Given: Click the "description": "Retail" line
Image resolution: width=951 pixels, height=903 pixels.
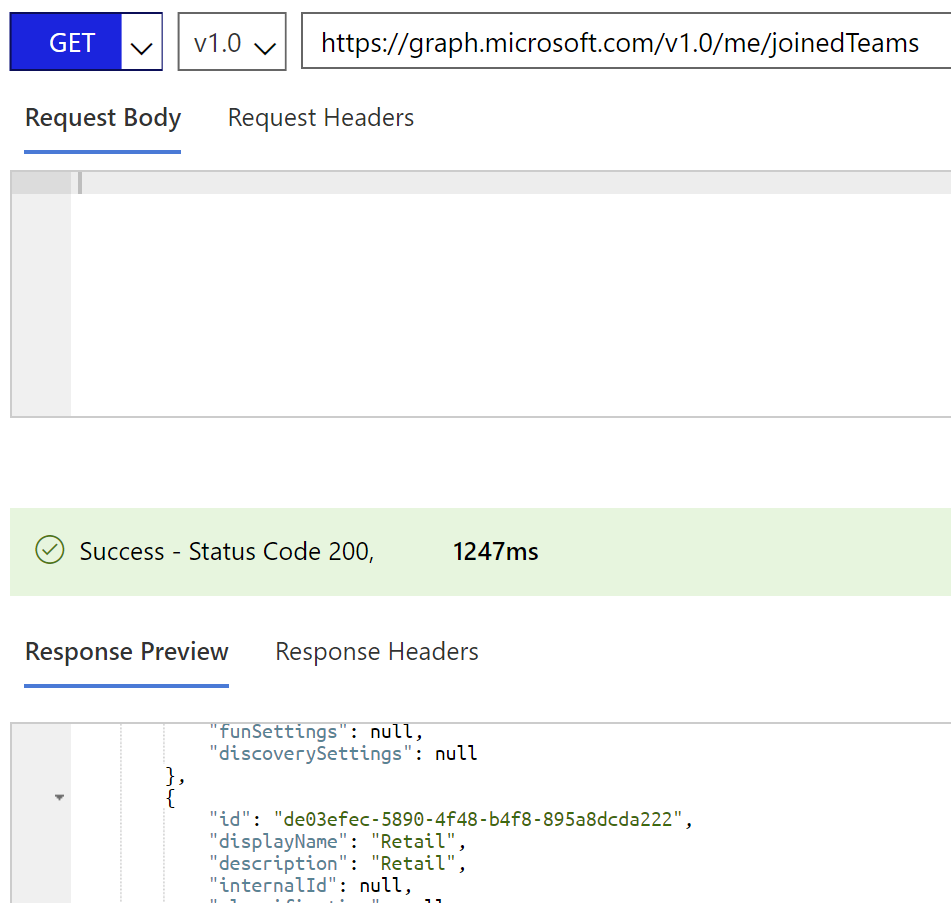Looking at the screenshot, I should coord(337,863).
